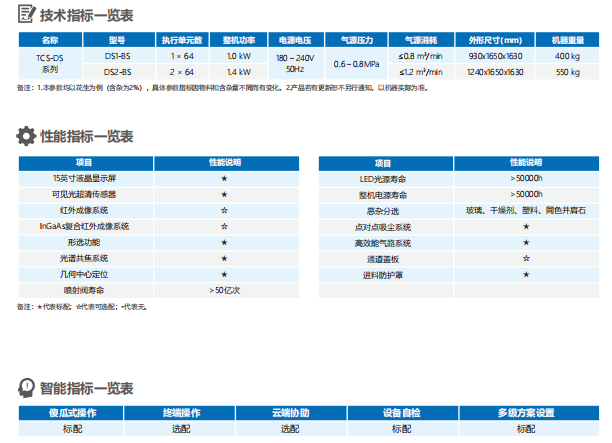Viewport: 612px width, 443px height.
Task: Click the star for 高效能气路系统
Action: (x=525, y=242)
